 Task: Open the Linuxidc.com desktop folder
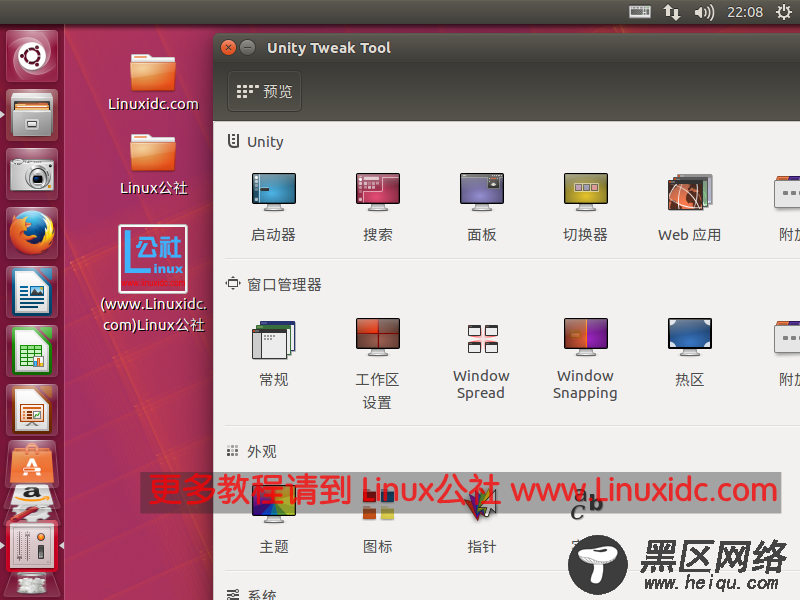tap(153, 82)
